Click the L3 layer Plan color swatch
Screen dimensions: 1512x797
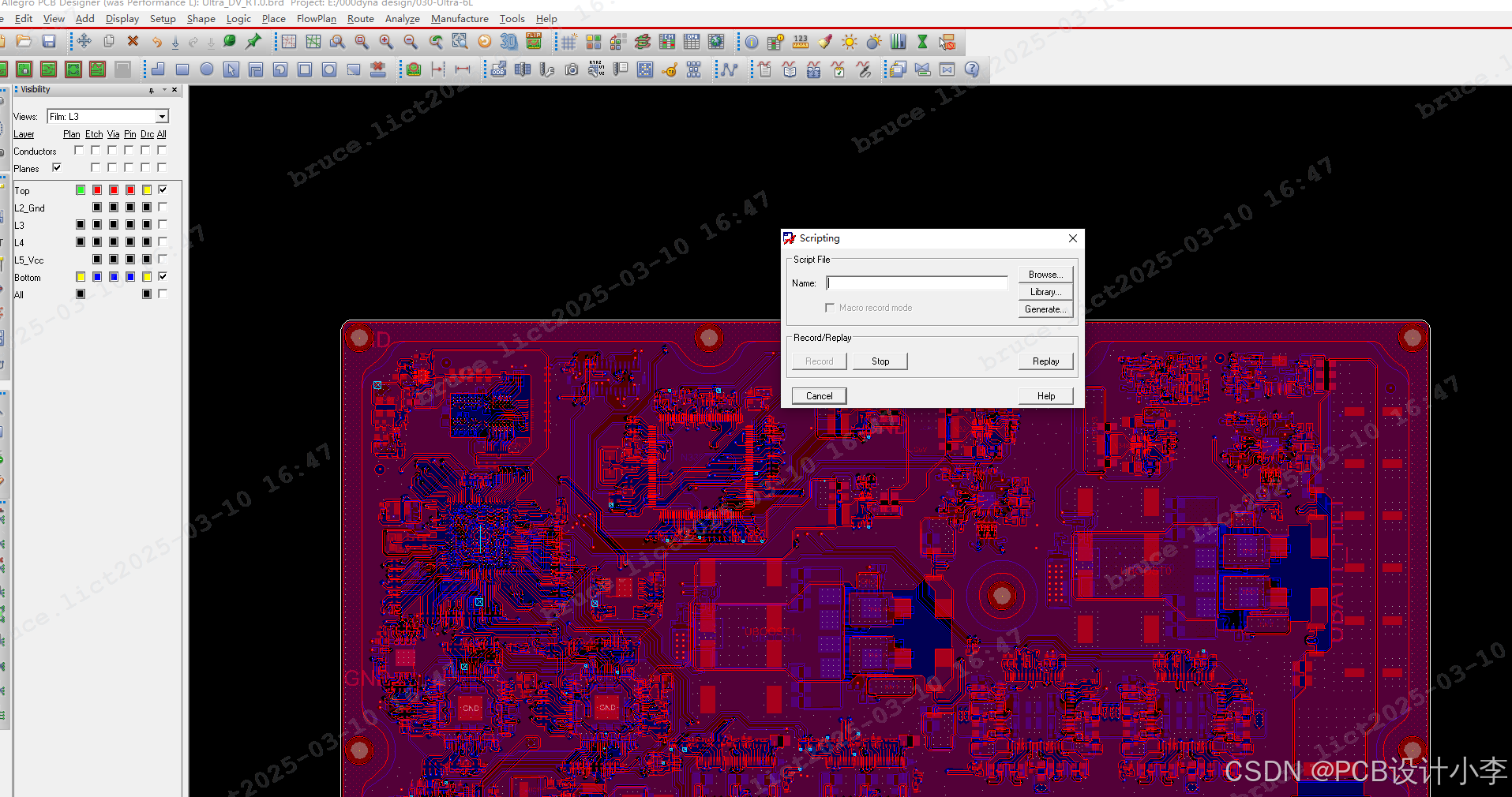81,224
